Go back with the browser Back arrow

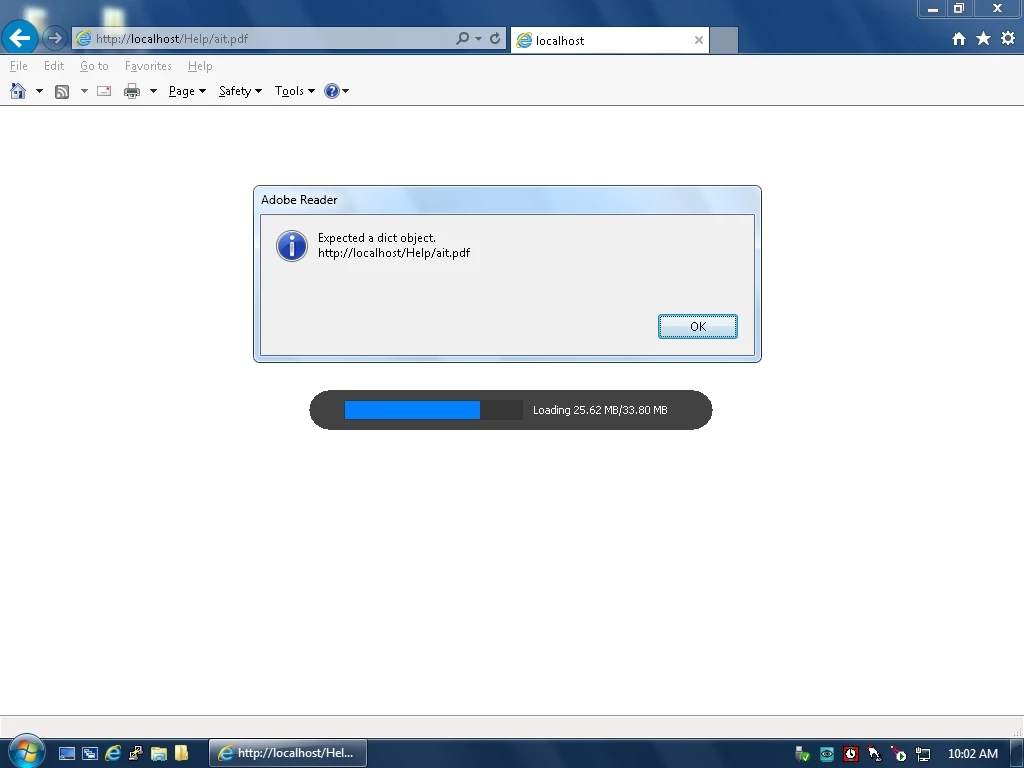[20, 38]
